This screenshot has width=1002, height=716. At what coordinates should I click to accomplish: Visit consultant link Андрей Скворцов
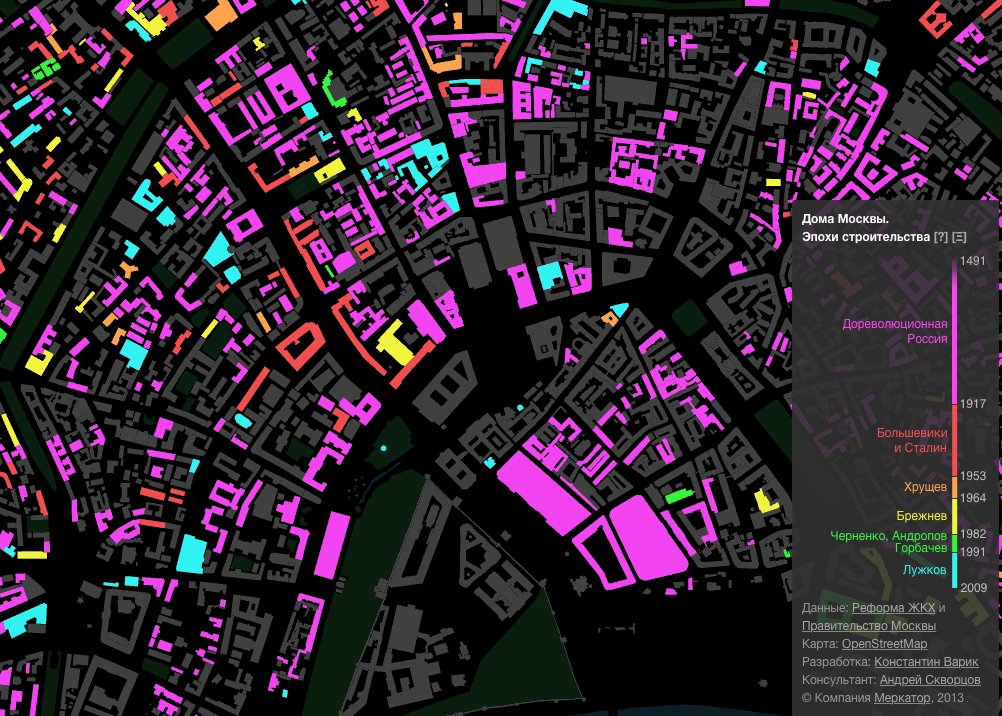click(930, 680)
